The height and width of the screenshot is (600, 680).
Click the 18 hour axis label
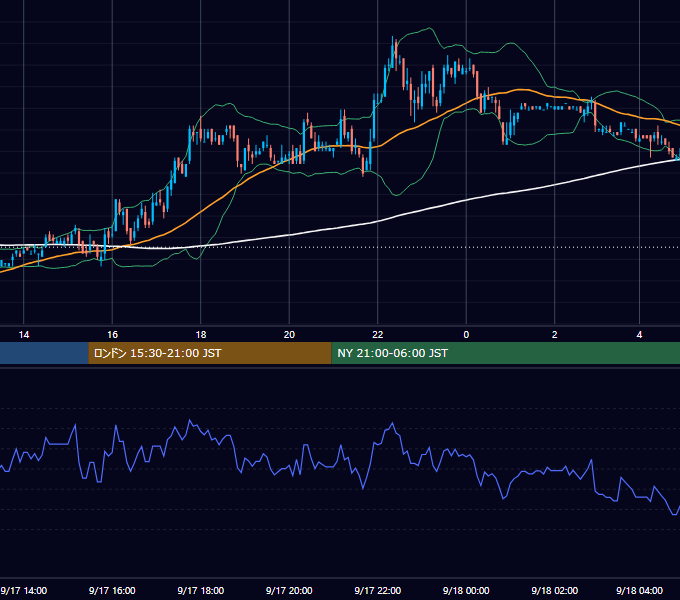point(201,335)
